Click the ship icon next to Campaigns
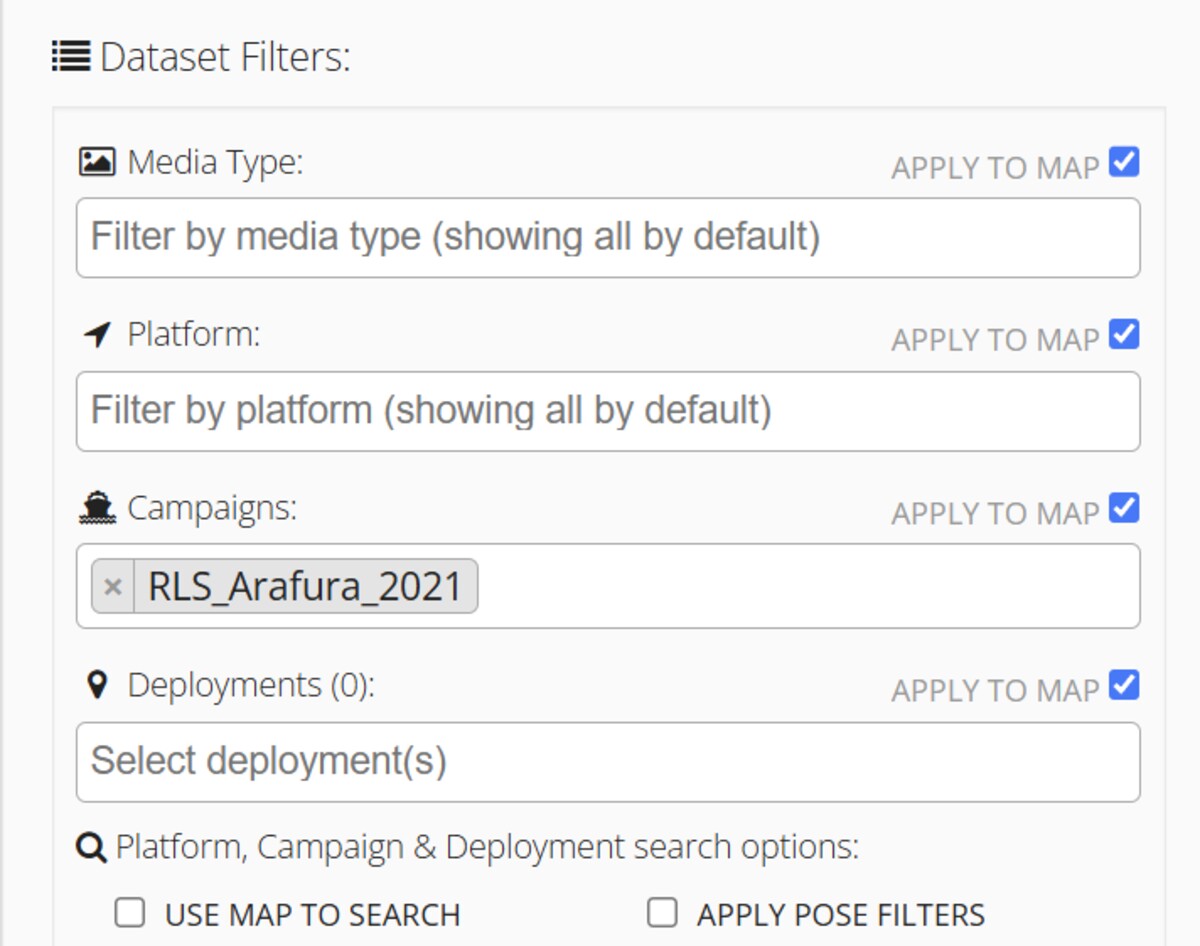 [97, 509]
